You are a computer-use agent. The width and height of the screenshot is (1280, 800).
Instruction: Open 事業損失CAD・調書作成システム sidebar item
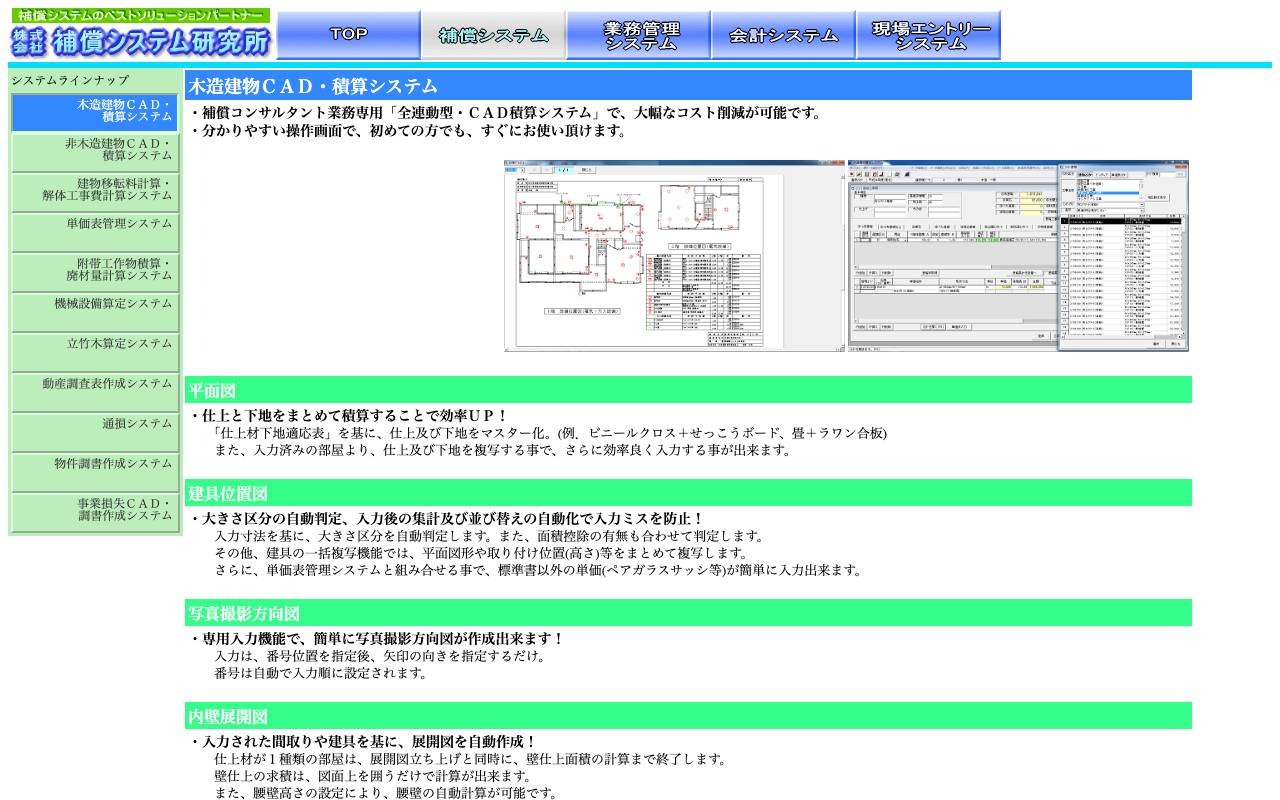[x=95, y=512]
